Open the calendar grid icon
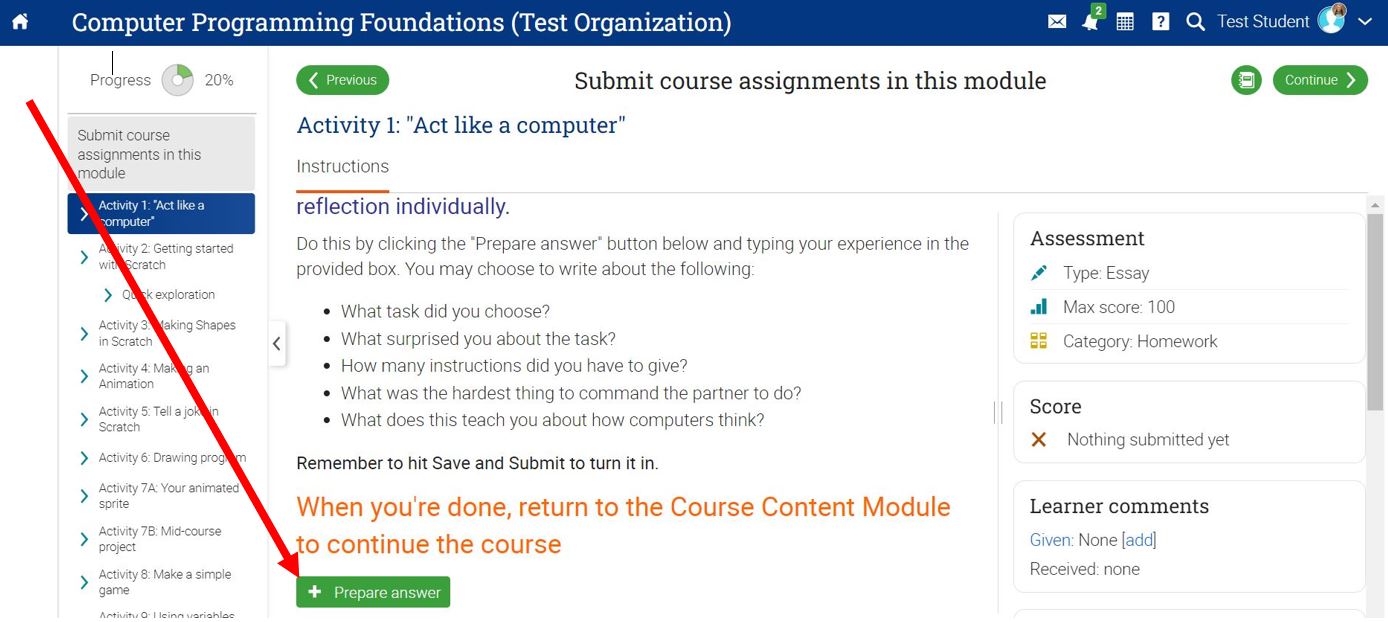 click(x=1125, y=22)
